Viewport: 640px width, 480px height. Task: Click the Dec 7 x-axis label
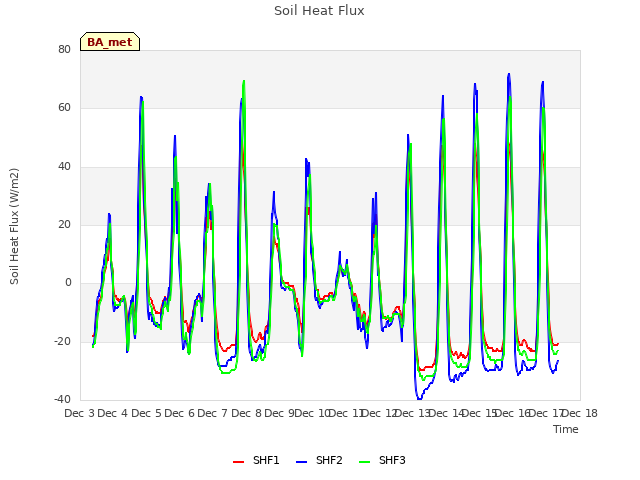(213, 413)
